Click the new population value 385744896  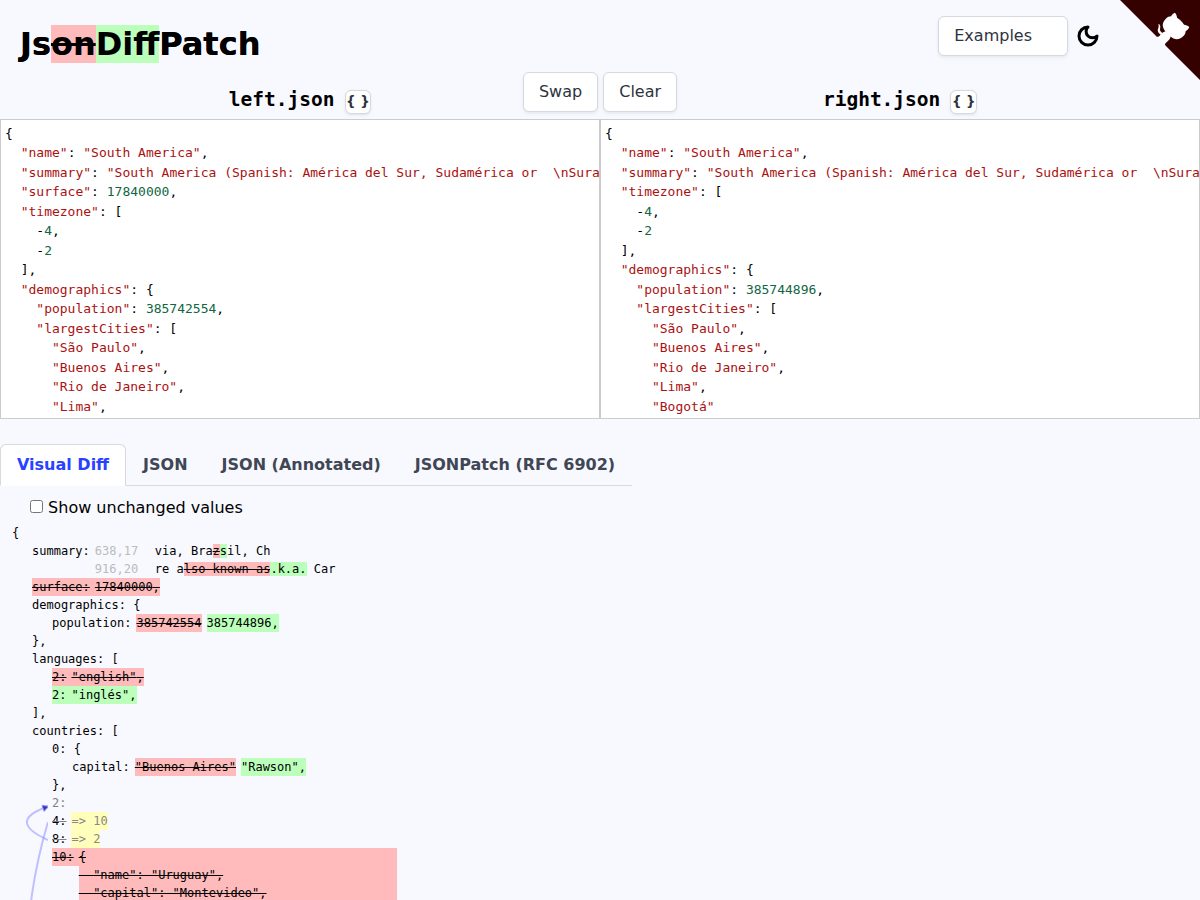[242, 623]
